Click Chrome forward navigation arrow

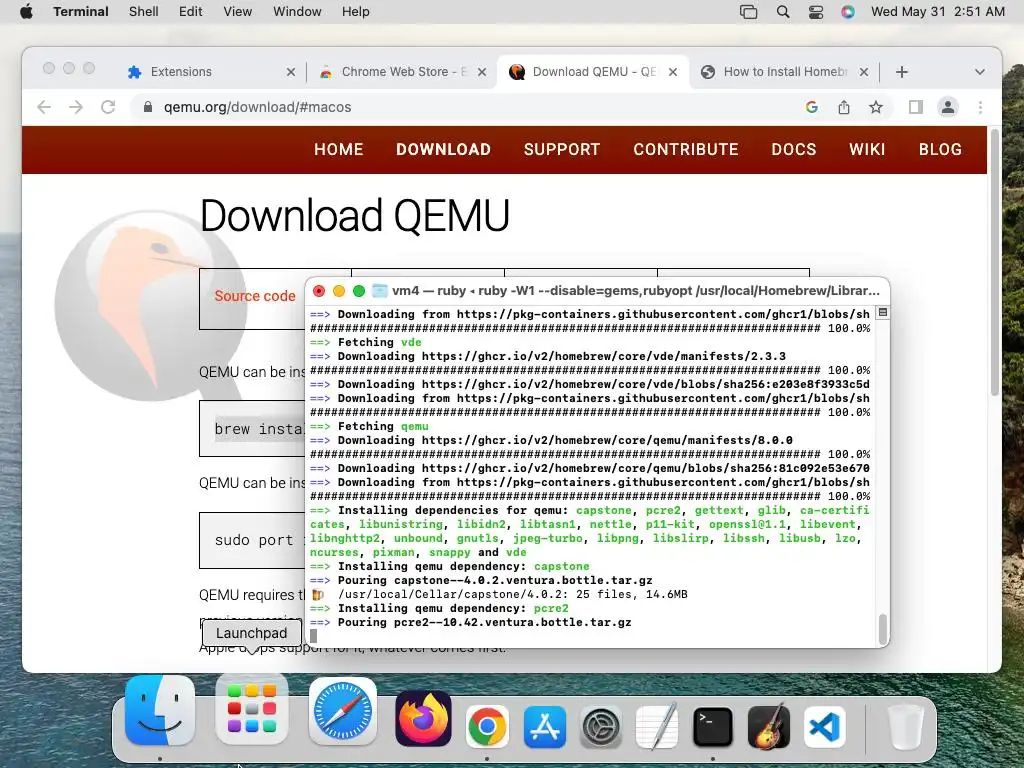(x=76, y=107)
